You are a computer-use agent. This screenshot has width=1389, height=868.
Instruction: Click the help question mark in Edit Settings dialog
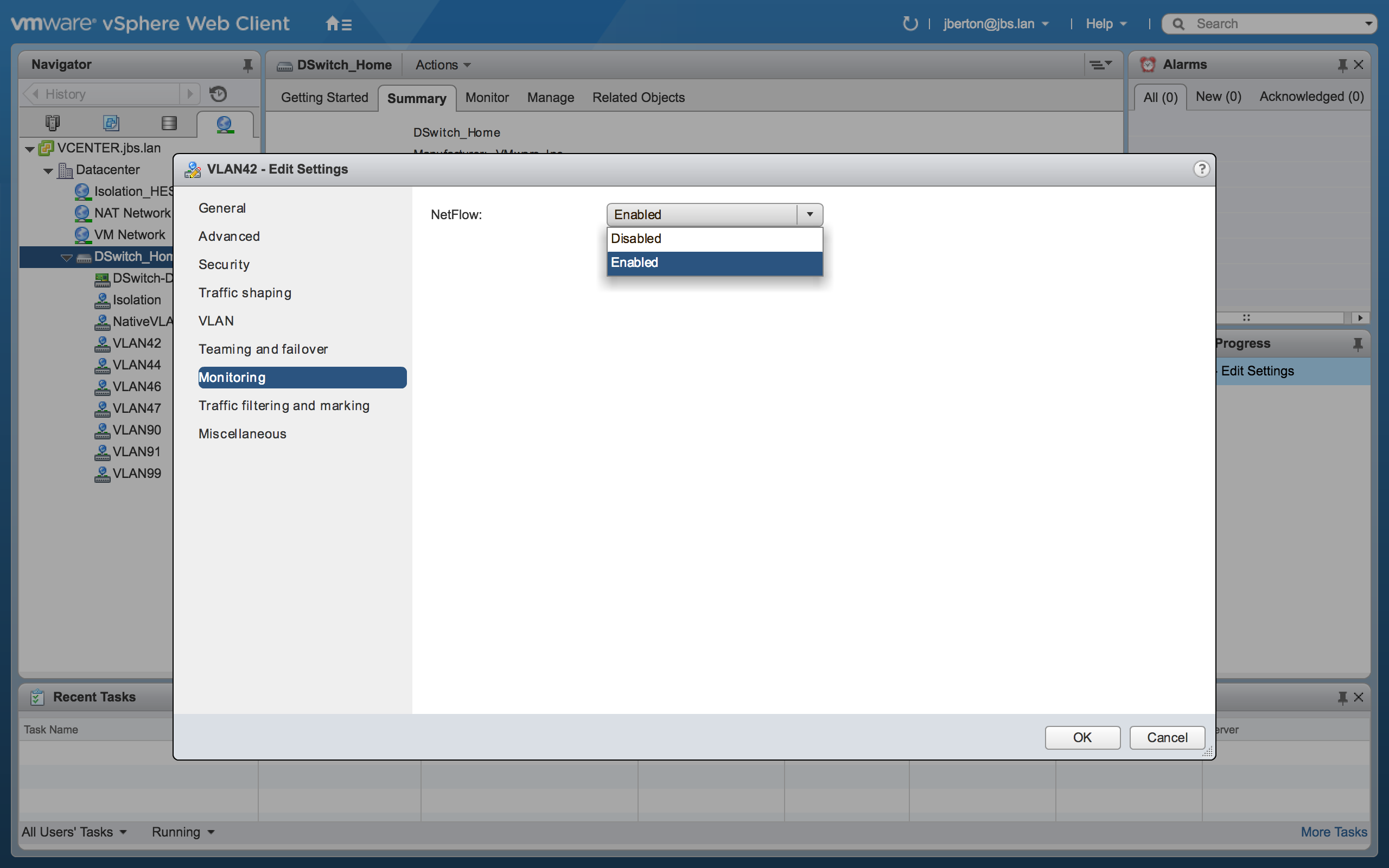click(x=1201, y=169)
